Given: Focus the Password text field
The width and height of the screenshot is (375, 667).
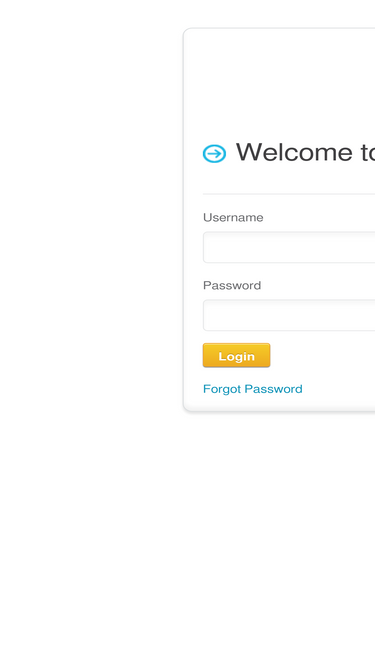Looking at the screenshot, I should point(289,315).
